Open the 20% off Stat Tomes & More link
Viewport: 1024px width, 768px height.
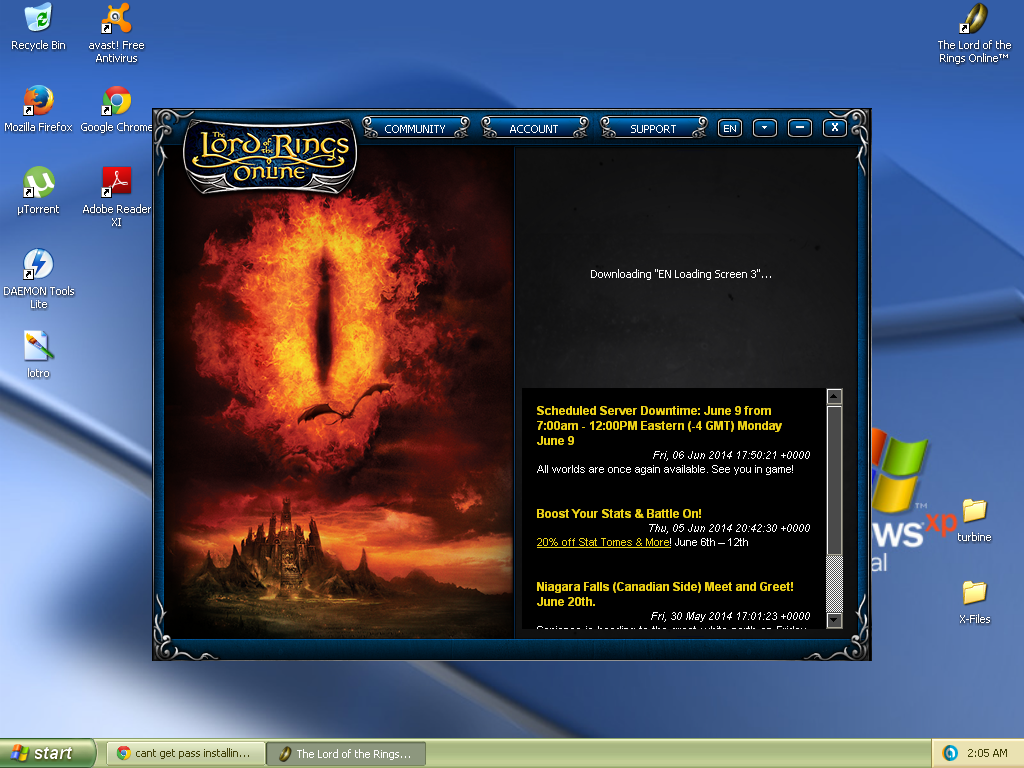[603, 542]
